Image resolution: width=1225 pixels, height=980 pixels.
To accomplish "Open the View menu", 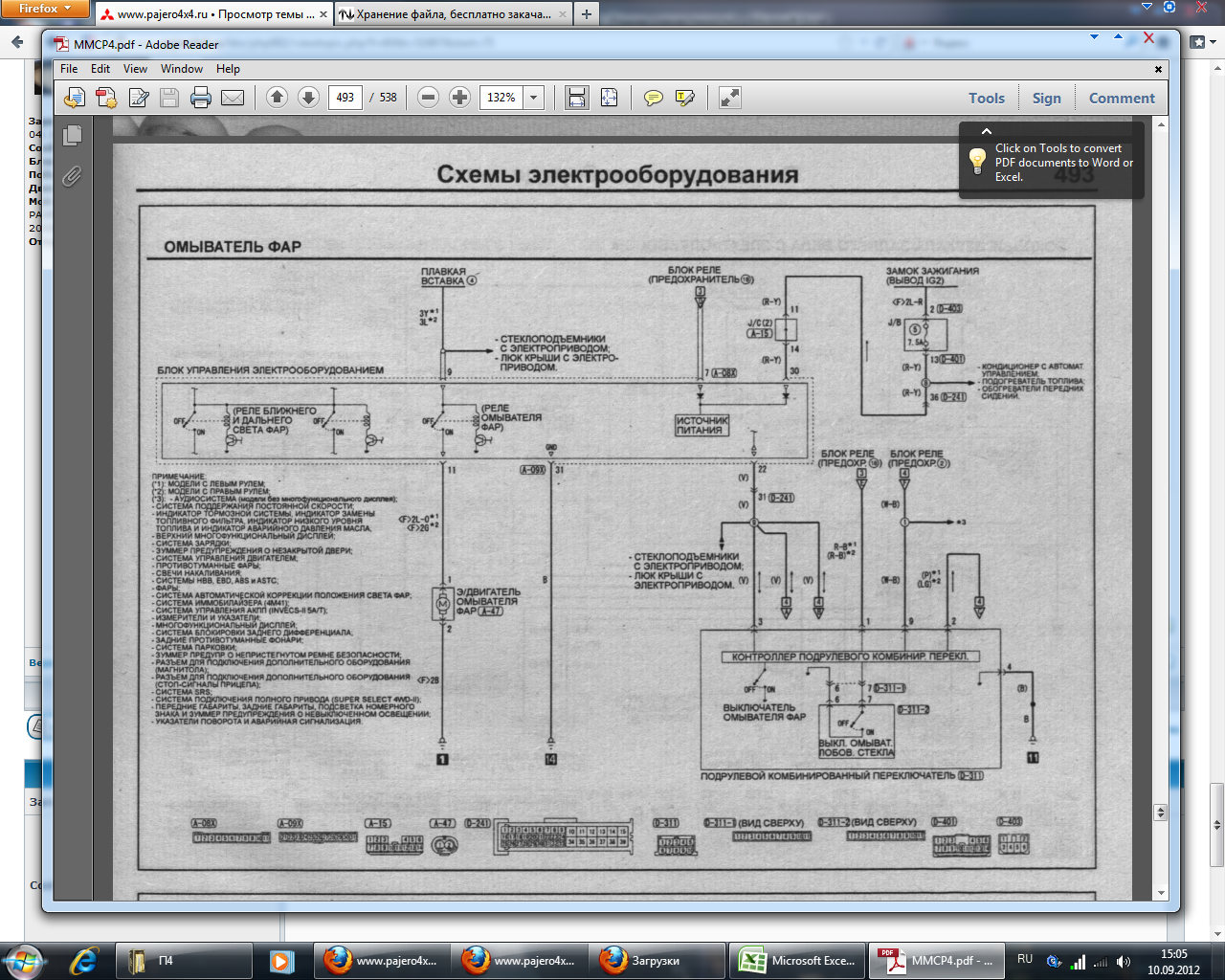I will 135,69.
